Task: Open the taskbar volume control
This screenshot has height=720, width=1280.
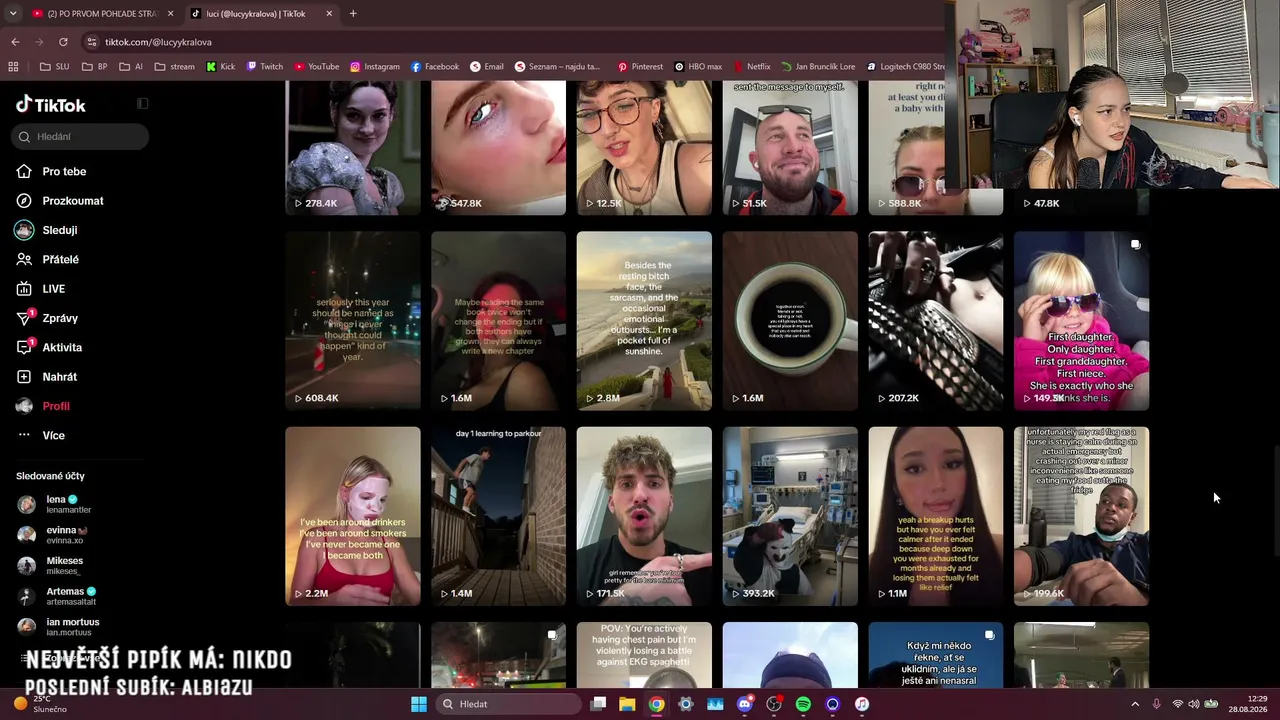Action: pyautogui.click(x=1194, y=704)
